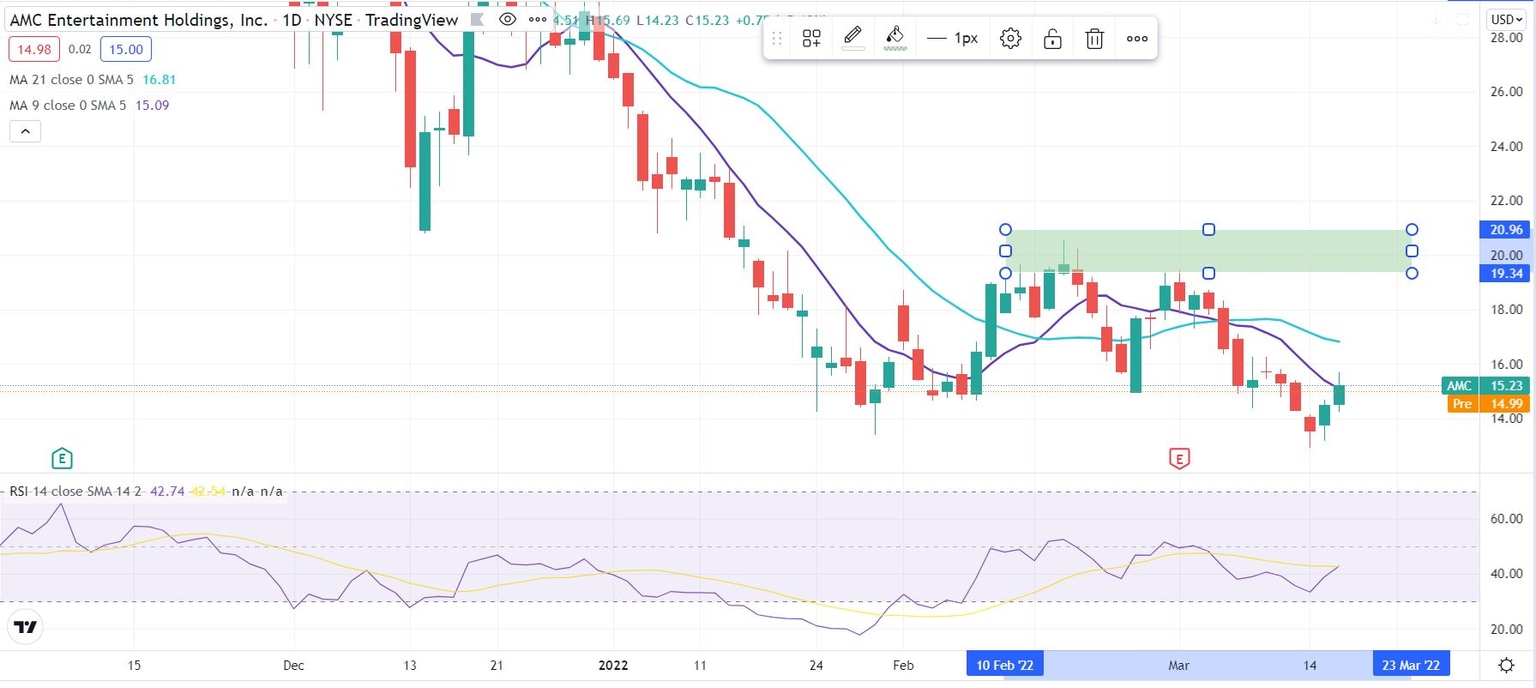Click the create template icon in the floating toolbar

tap(811, 37)
